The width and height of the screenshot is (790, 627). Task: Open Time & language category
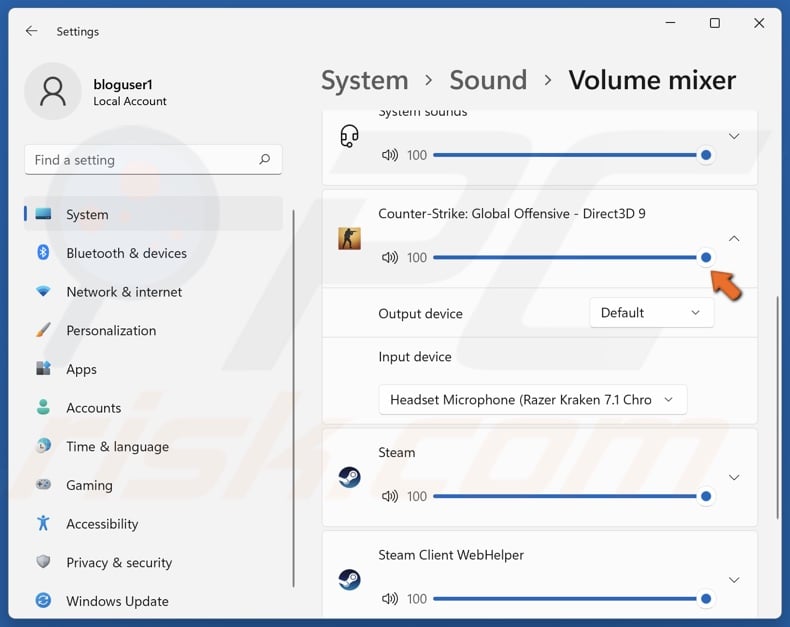(x=153, y=446)
